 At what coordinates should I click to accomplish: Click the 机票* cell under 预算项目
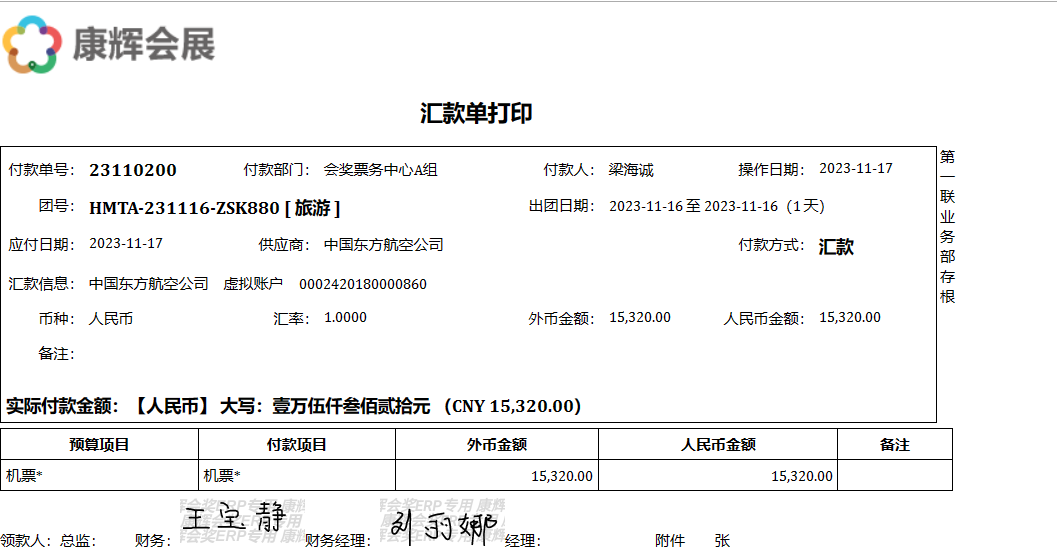coord(25,477)
